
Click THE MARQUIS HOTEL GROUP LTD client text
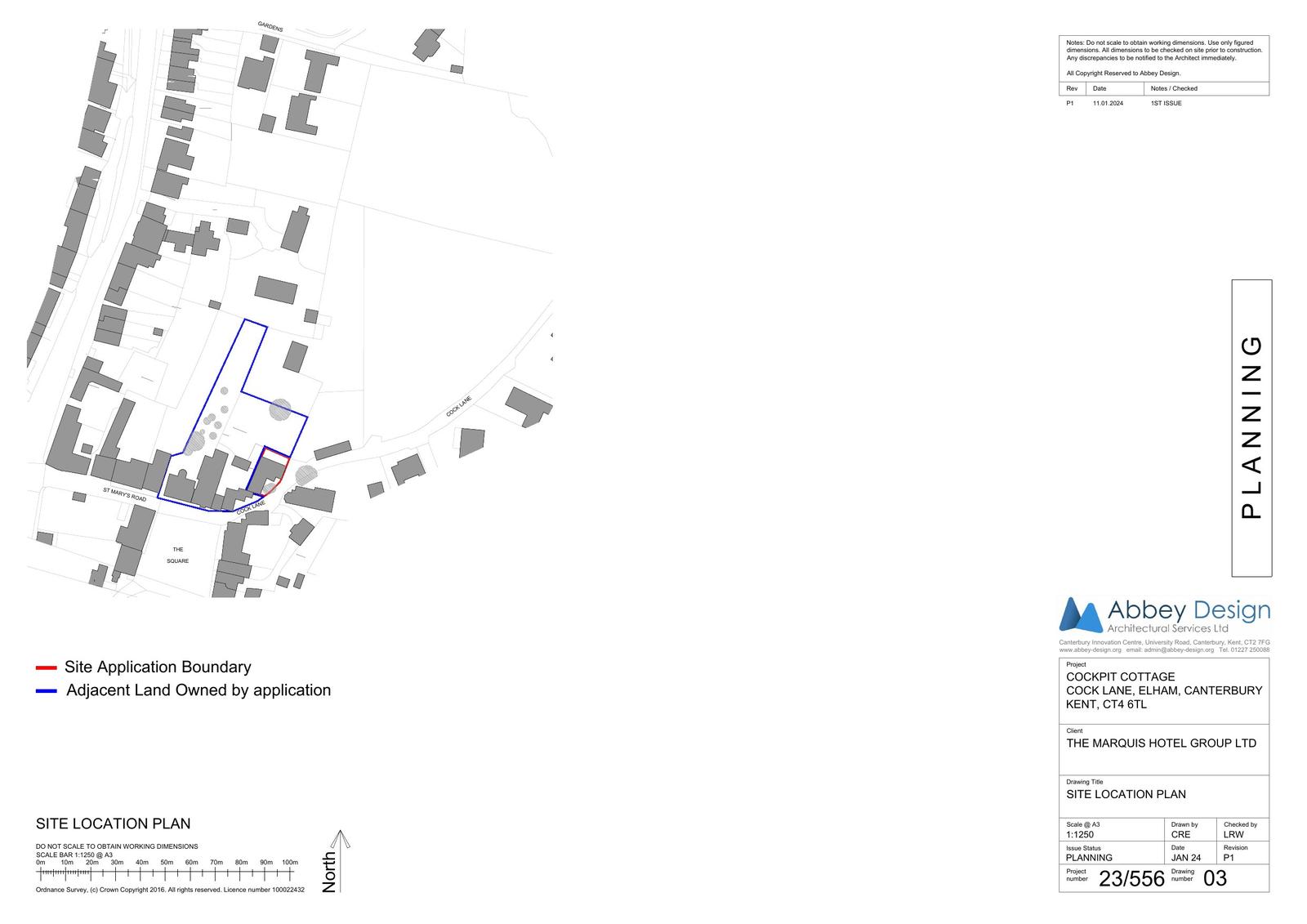[1161, 743]
